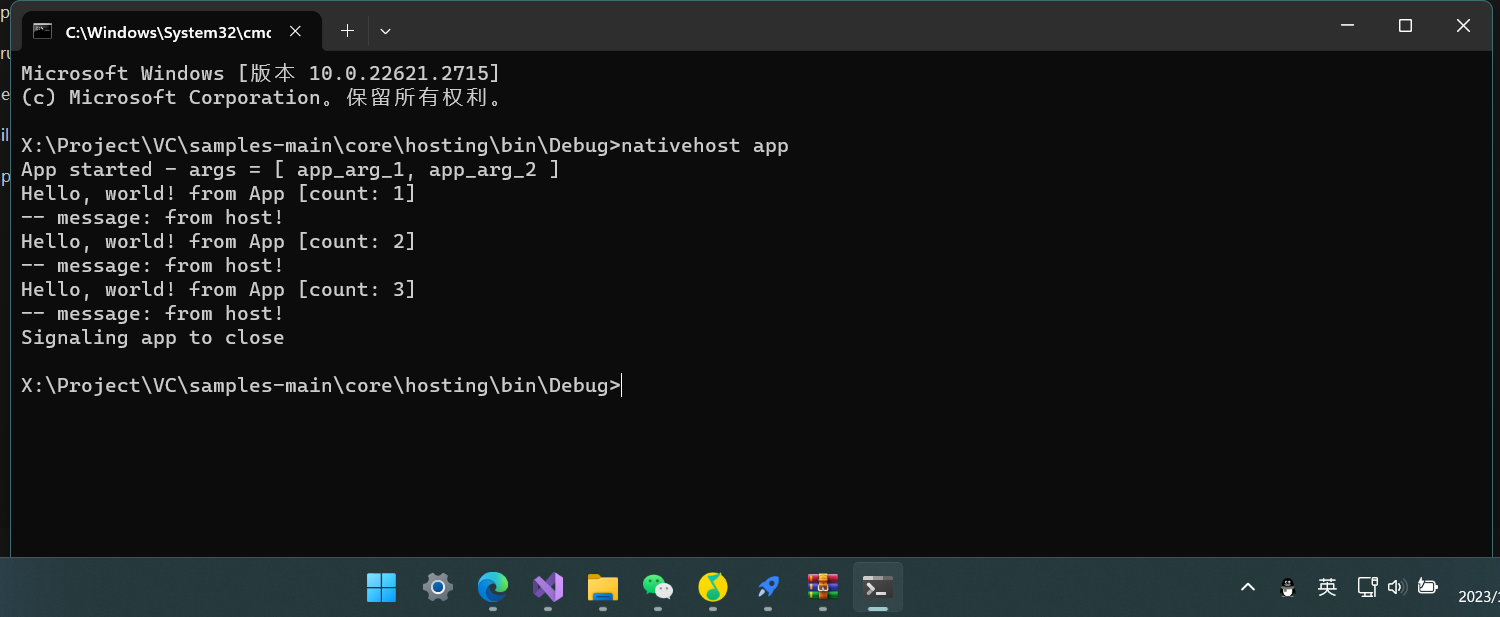Select the active Terminal taskbar icon
This screenshot has width=1500, height=617.
(877, 587)
